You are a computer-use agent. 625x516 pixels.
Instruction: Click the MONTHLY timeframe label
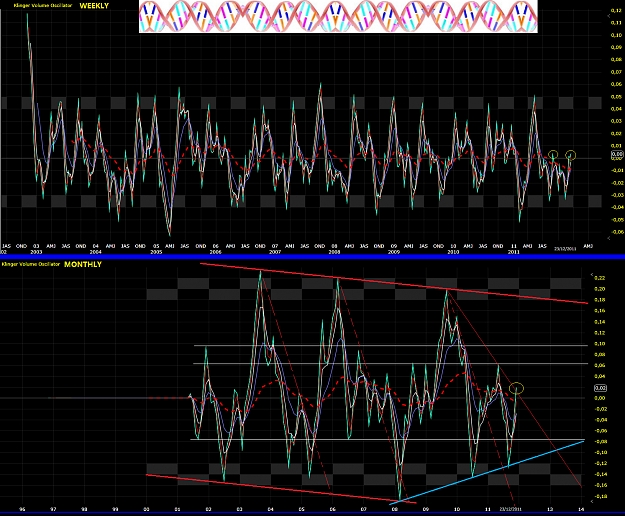tap(83, 264)
